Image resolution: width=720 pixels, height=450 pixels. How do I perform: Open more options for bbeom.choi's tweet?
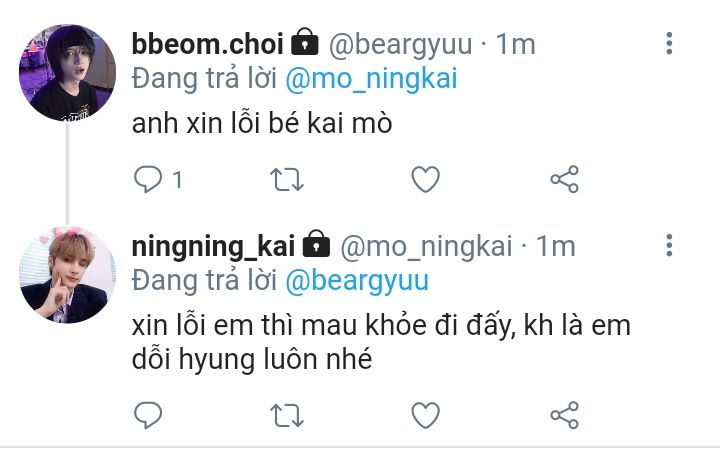tap(669, 44)
